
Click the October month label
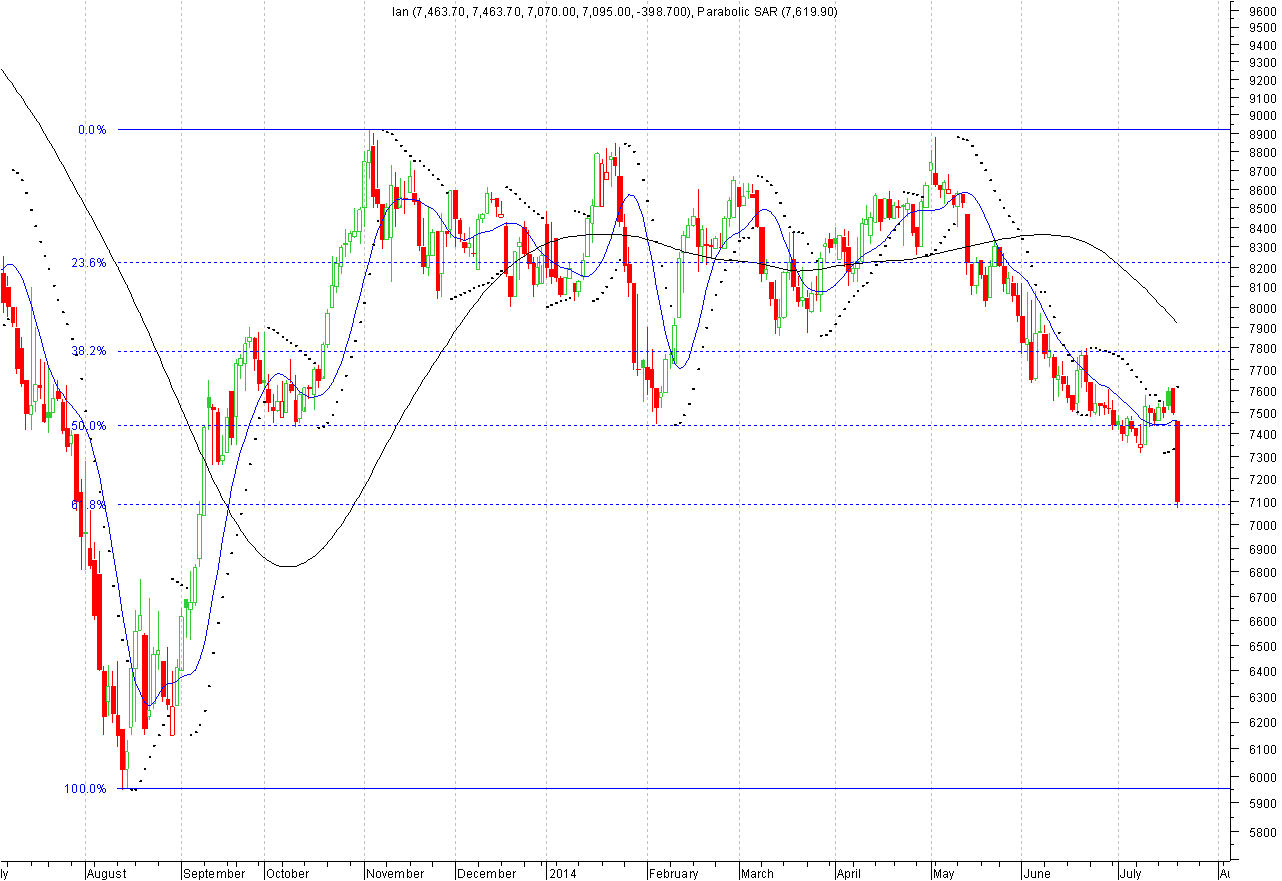(x=288, y=874)
